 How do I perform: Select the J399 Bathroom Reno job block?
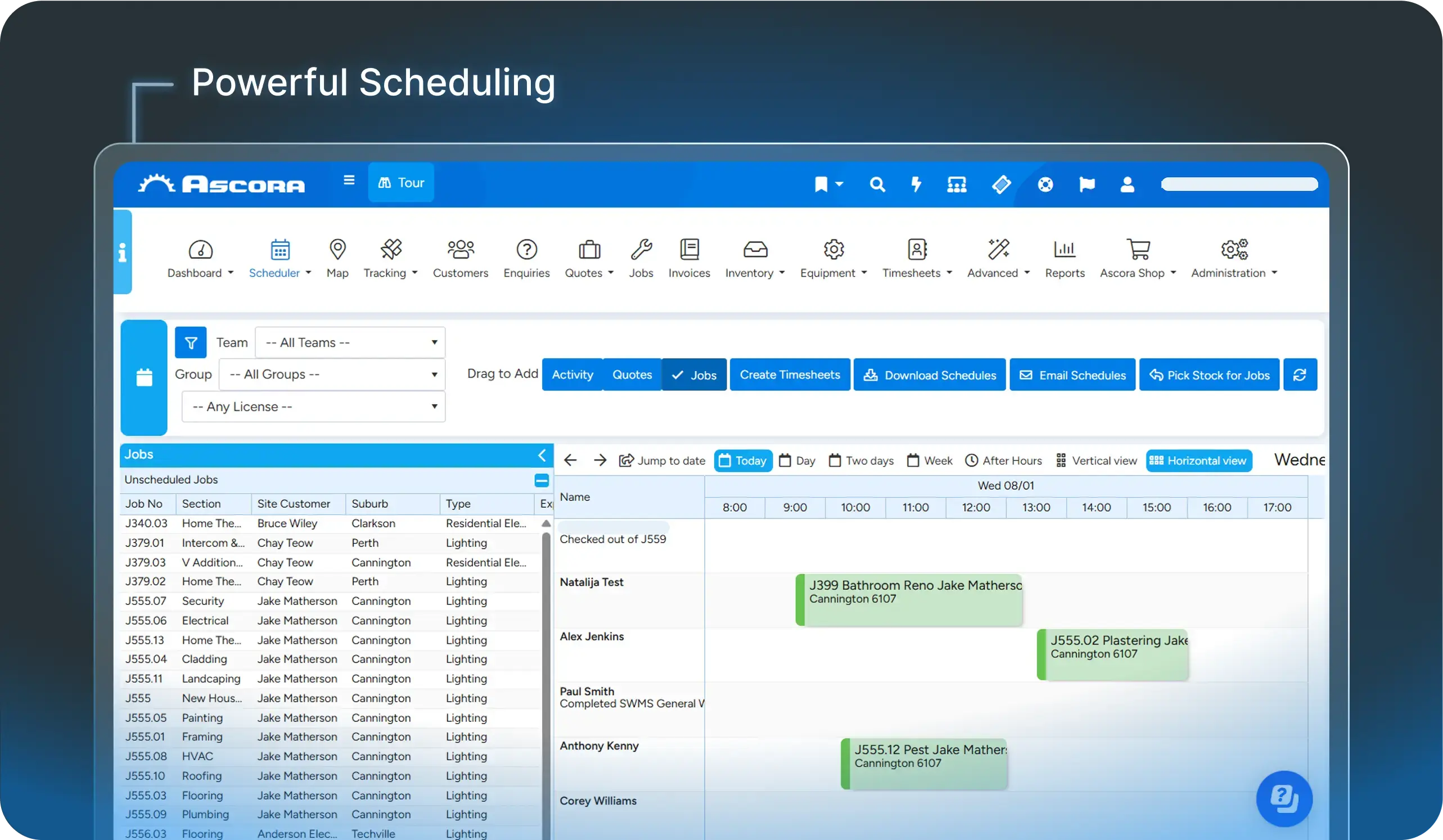point(909,599)
